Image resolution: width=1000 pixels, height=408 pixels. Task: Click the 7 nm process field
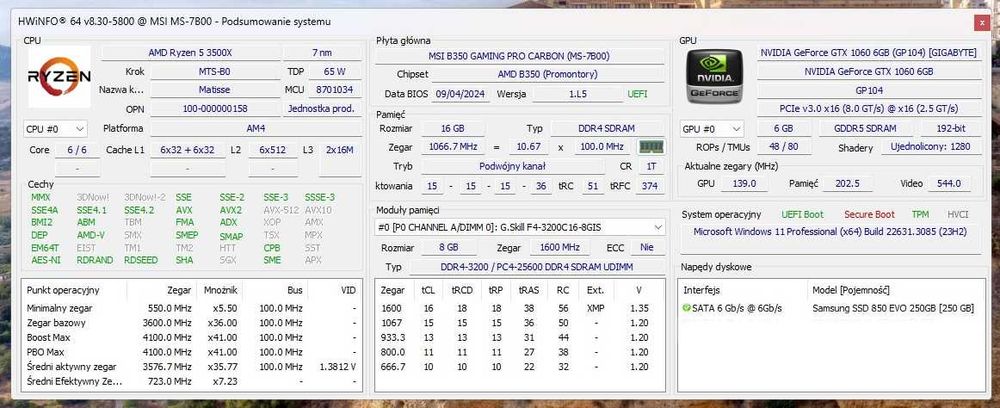[x=322, y=53]
